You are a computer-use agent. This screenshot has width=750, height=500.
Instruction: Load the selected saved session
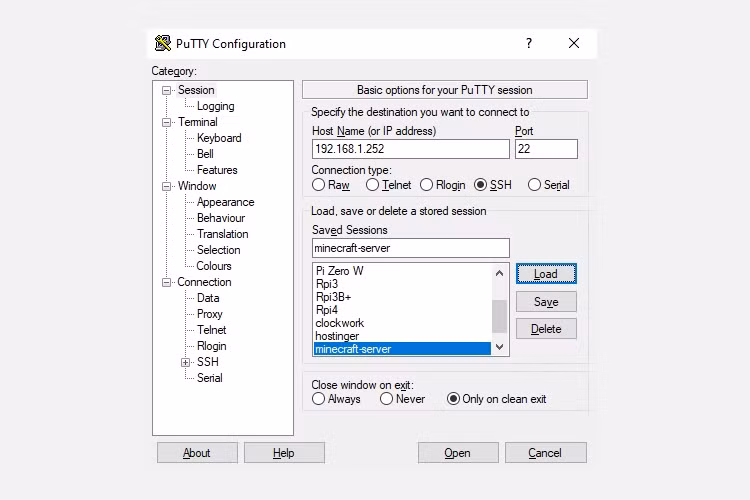(546, 274)
